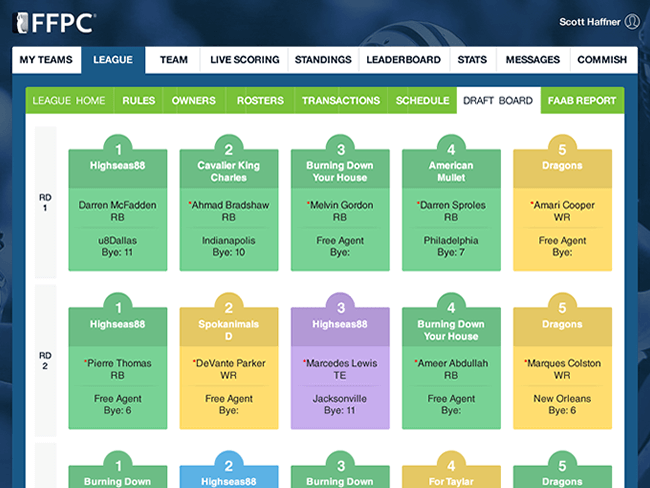Select the Pierre Thomas player name

(119, 363)
